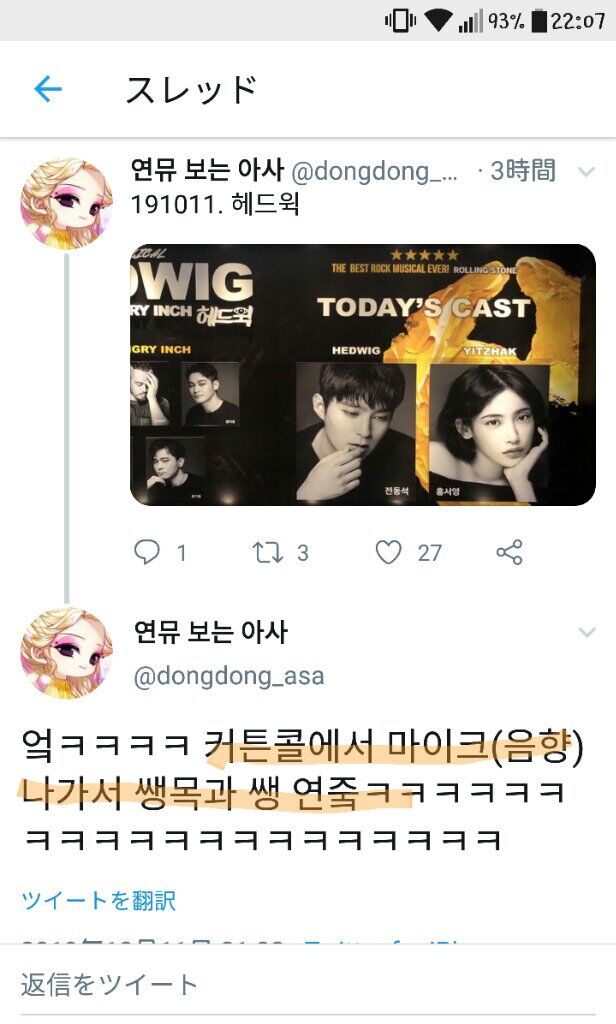Open the share icon on first tweet

510,552
